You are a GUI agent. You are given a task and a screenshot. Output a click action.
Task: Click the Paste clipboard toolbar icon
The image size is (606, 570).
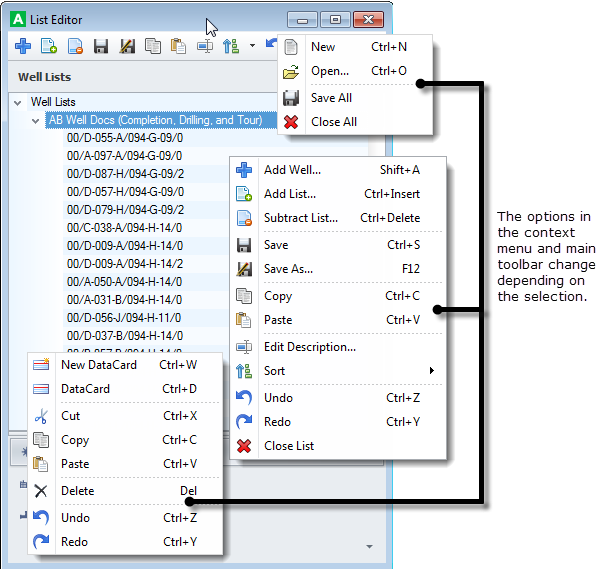click(179, 46)
